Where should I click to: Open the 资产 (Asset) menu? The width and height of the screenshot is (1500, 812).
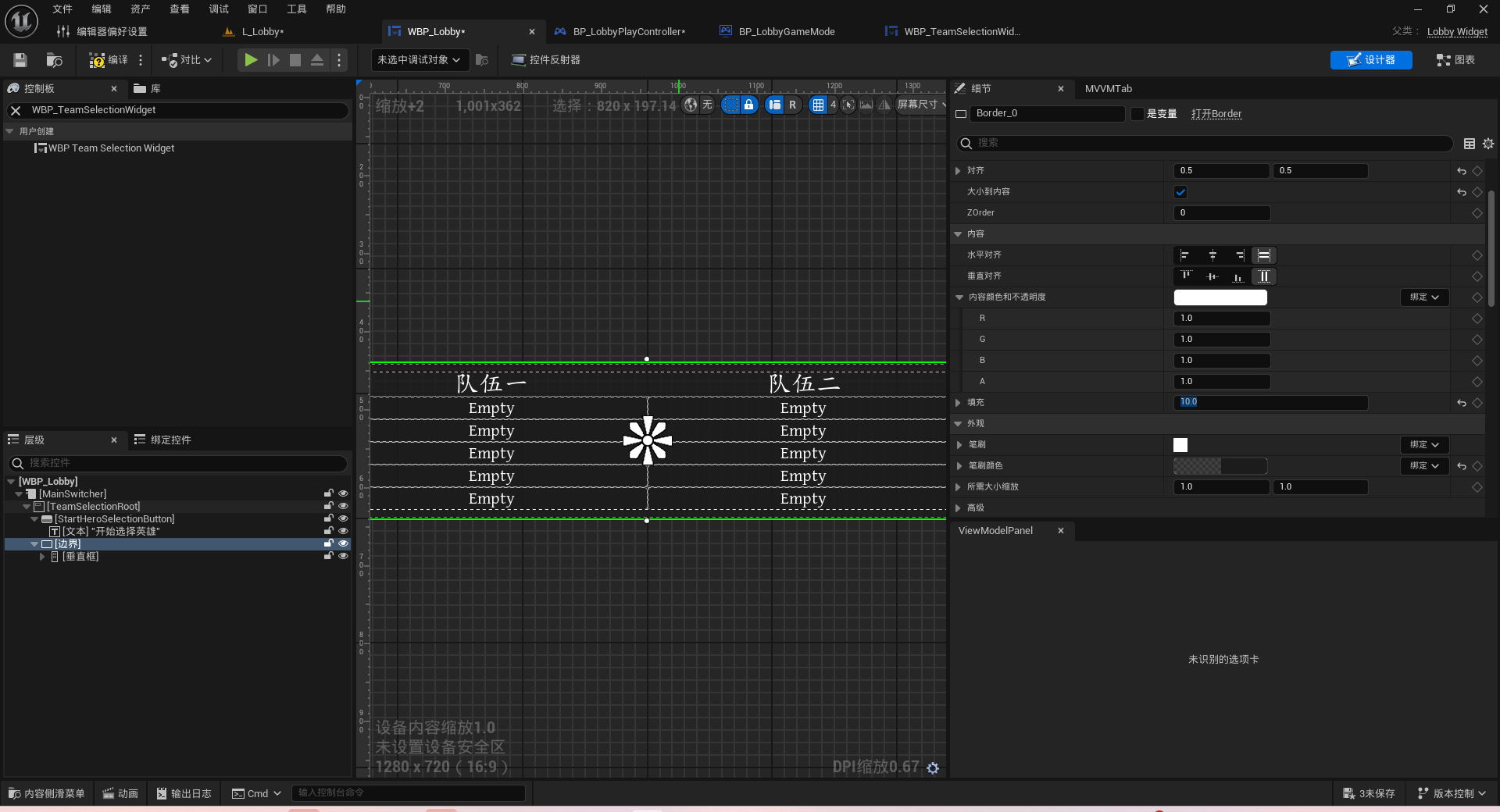click(x=141, y=9)
